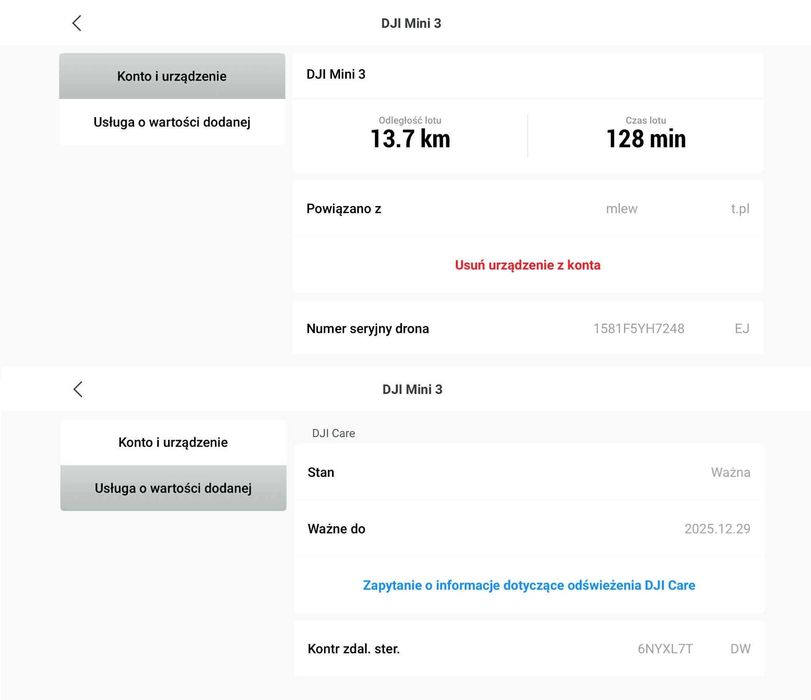
Task: Click the DJI Mini 3 device name row
Action: point(527,74)
